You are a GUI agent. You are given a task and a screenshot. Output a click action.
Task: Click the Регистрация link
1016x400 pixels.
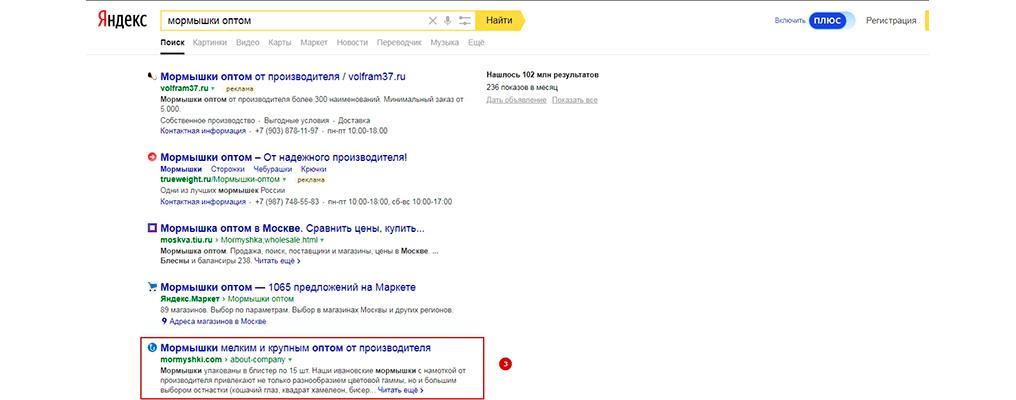click(x=892, y=21)
